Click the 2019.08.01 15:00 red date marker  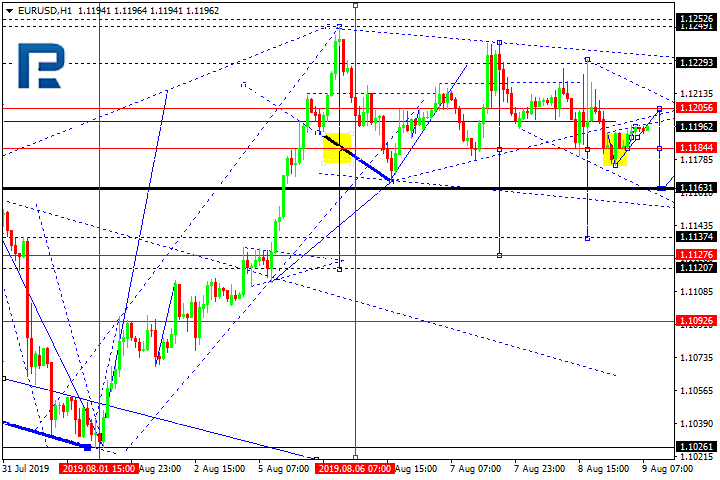coord(98,467)
